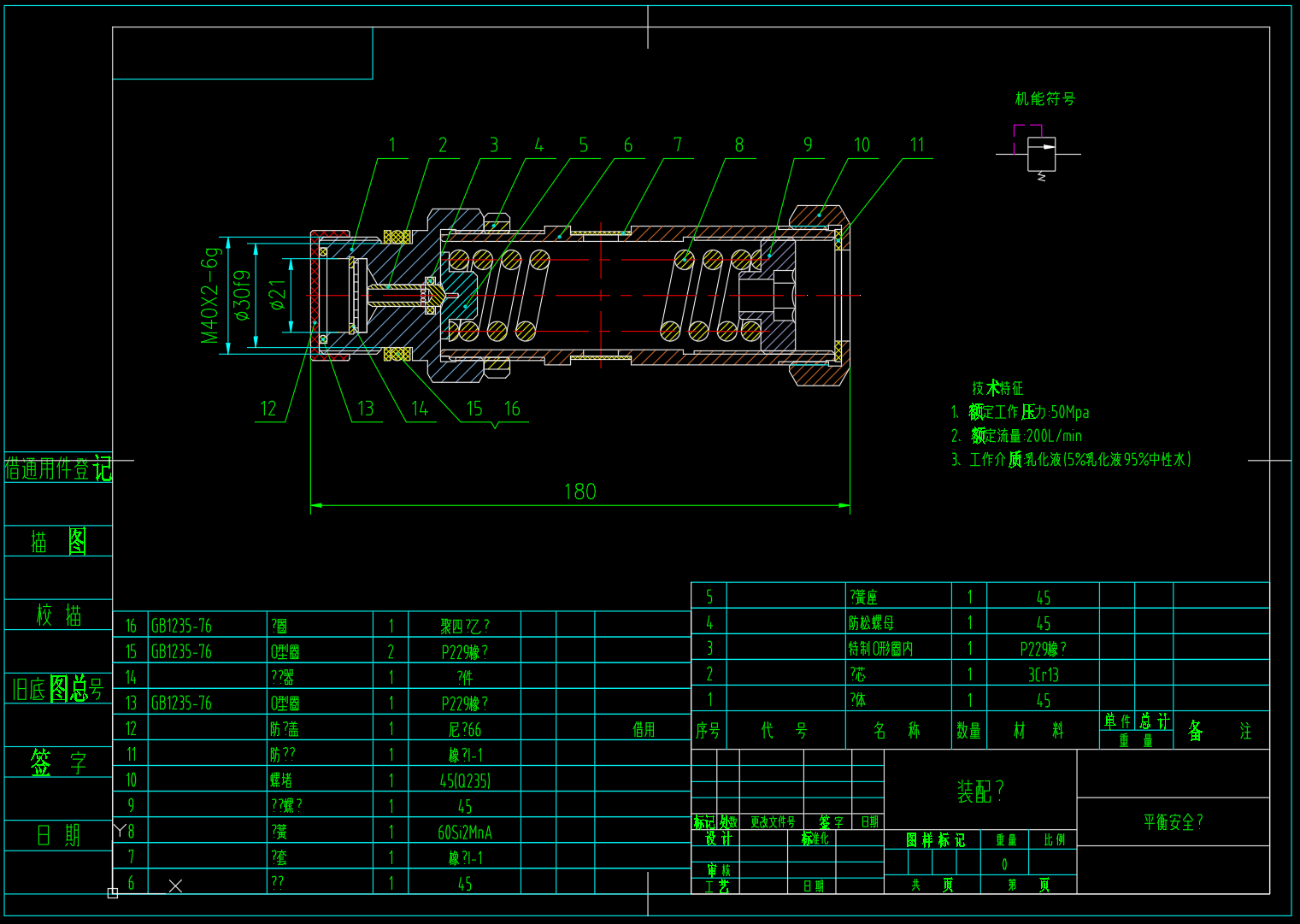Click the 描图 side label

coord(58,541)
